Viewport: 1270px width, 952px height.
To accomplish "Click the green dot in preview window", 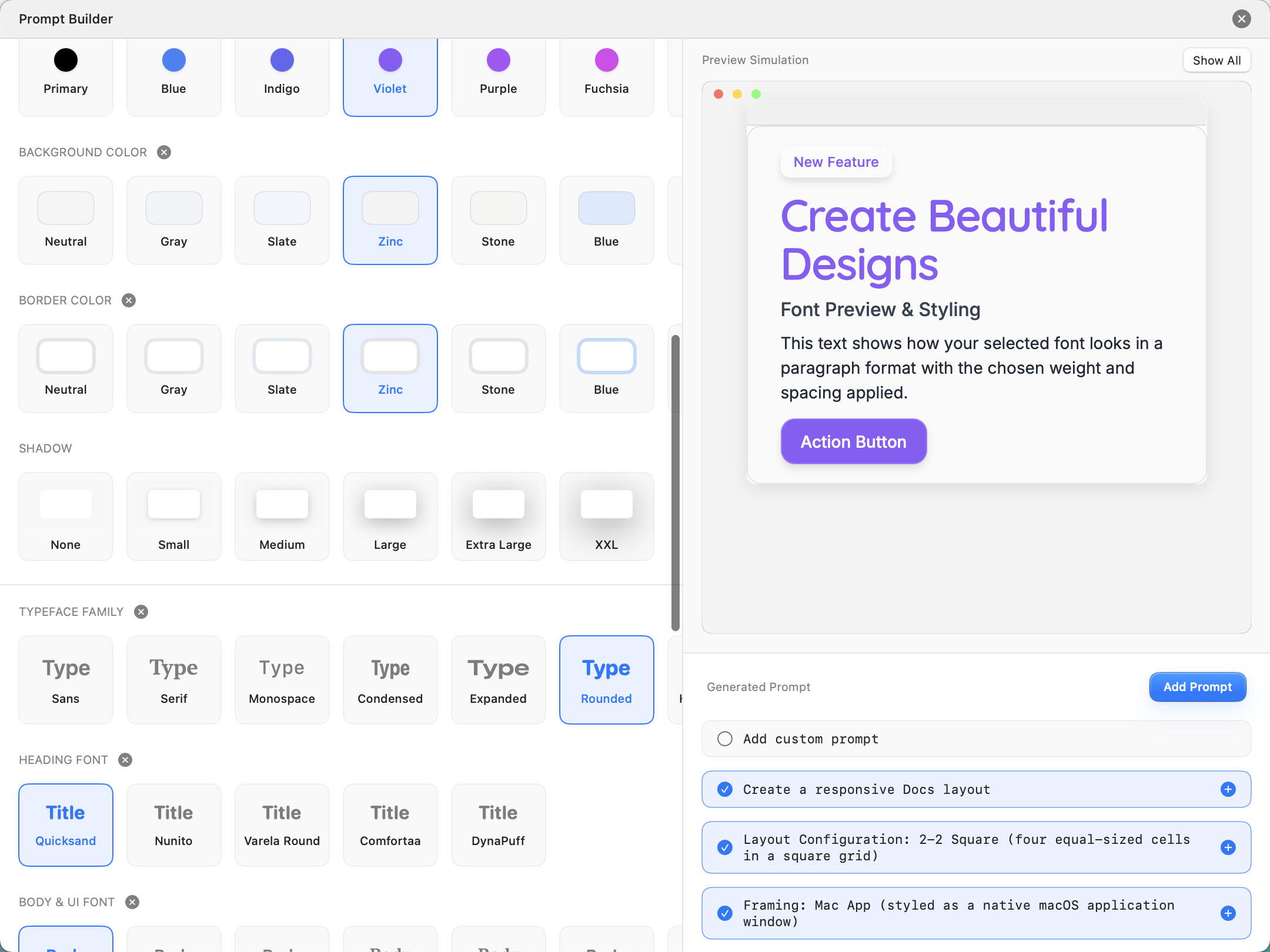I will [x=756, y=94].
